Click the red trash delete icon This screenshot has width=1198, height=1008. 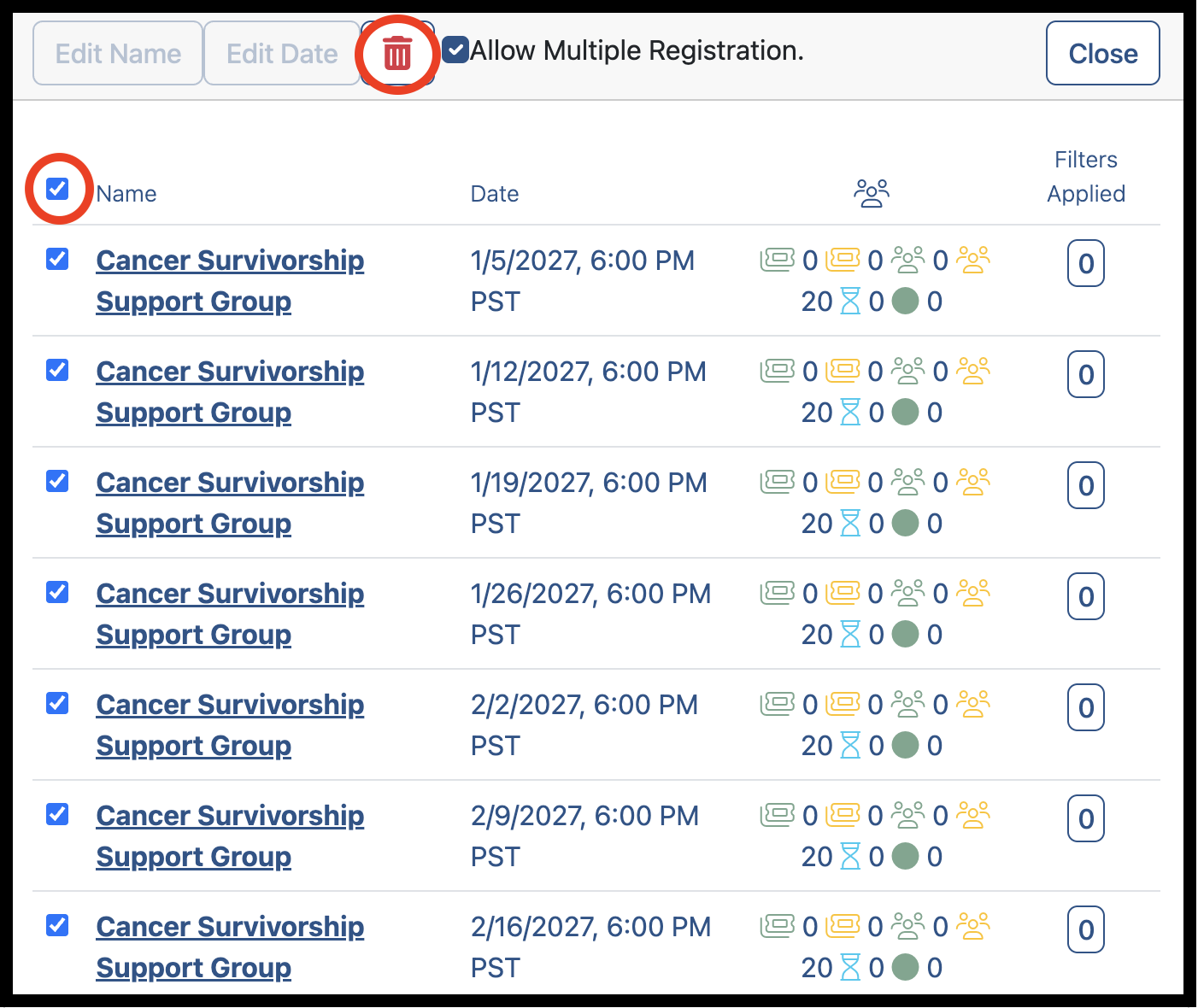coord(397,54)
